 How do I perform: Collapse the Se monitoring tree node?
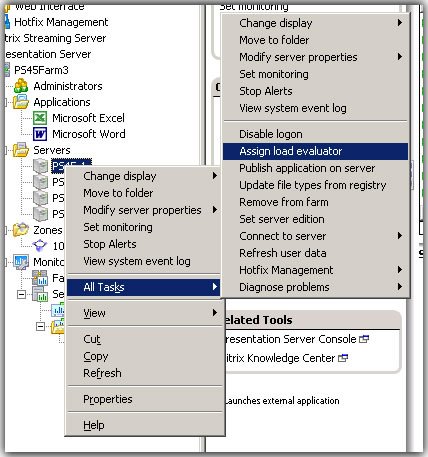21,294
